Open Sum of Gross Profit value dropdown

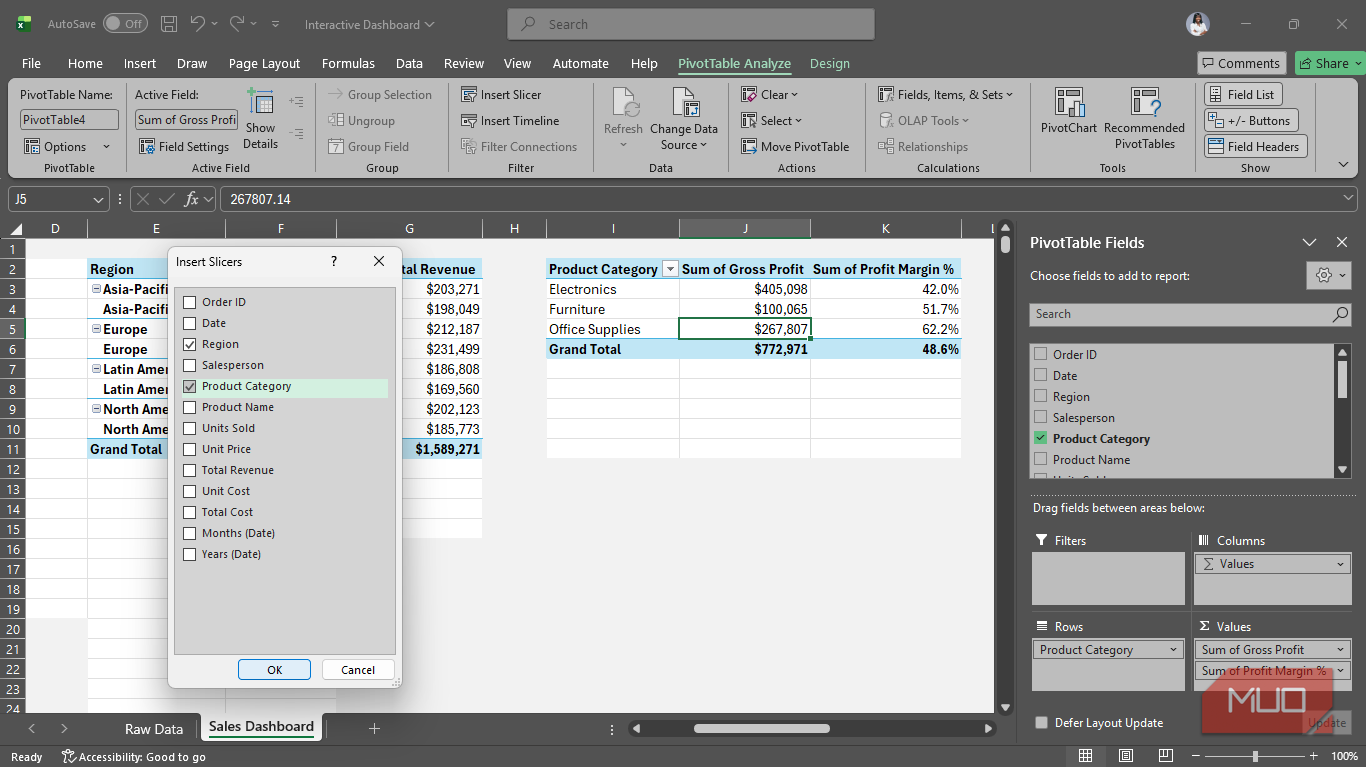1340,650
